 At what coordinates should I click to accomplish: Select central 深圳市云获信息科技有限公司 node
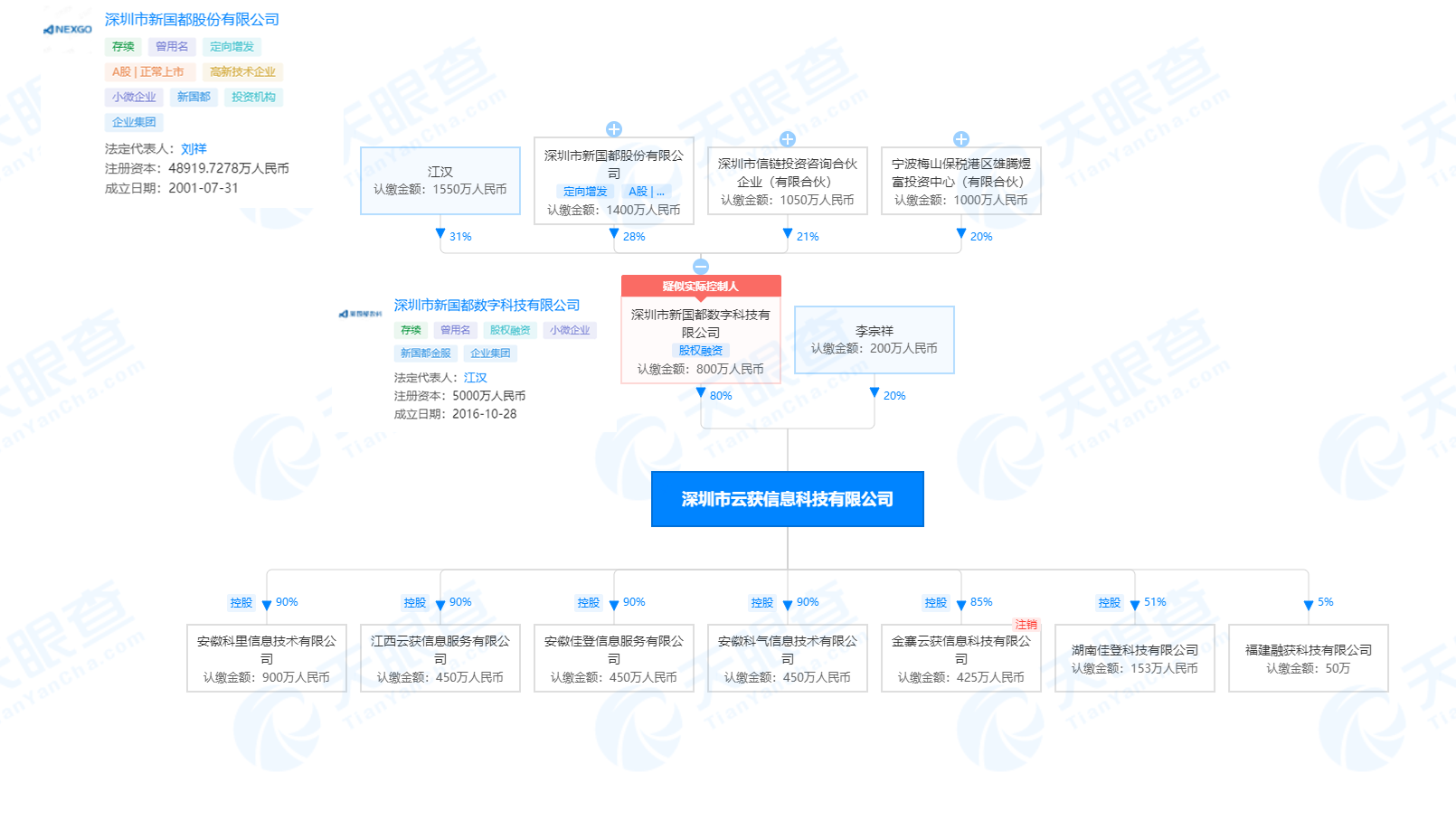788,499
